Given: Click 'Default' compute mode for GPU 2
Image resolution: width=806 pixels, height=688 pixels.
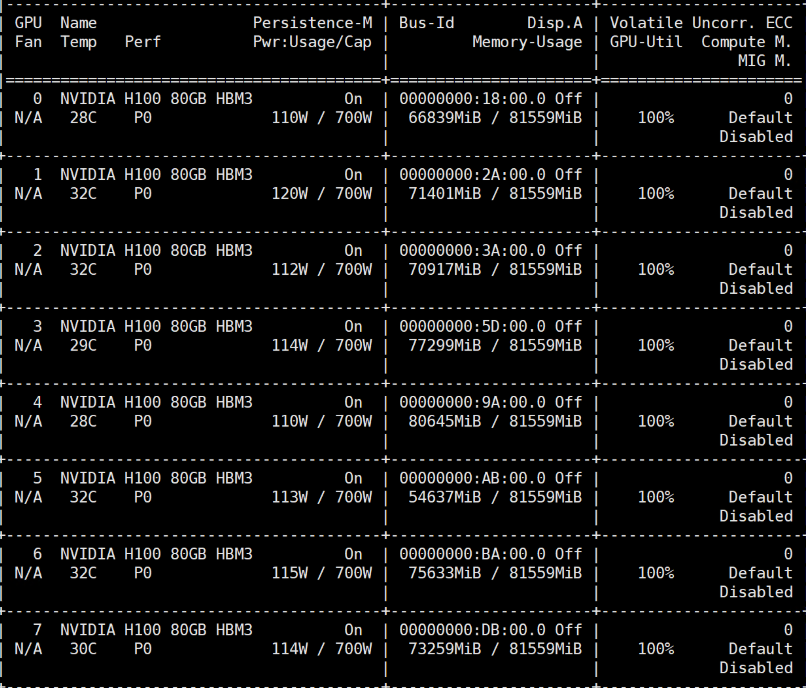Looking at the screenshot, I should coord(760,269).
